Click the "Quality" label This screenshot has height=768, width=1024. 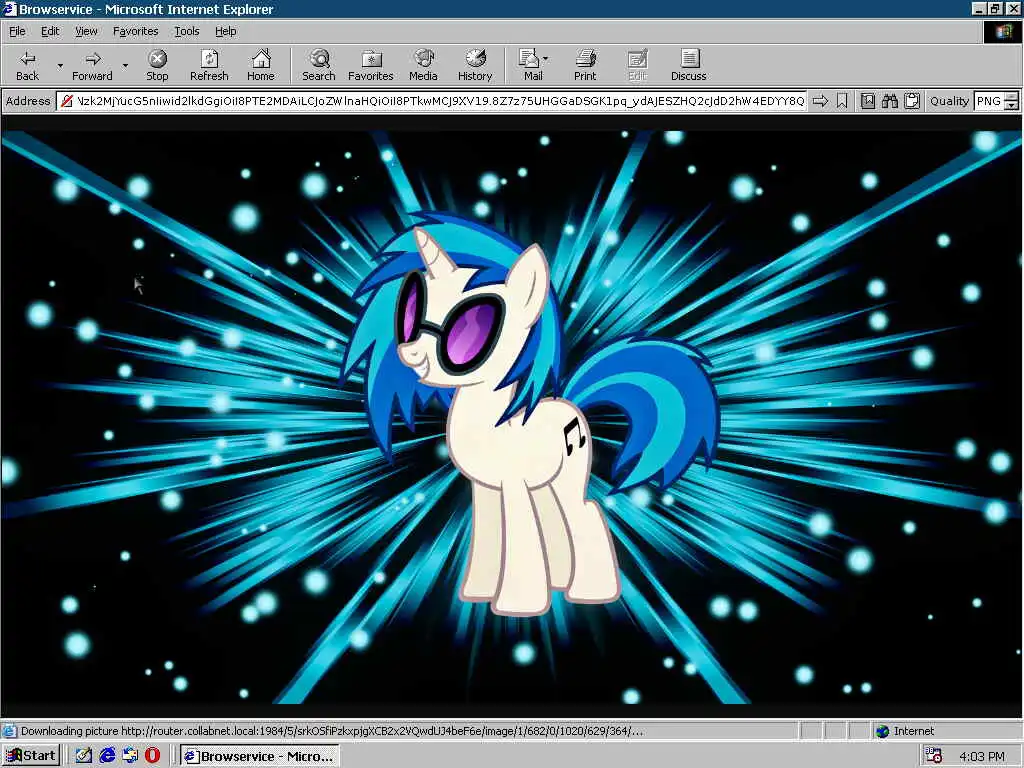[950, 101]
